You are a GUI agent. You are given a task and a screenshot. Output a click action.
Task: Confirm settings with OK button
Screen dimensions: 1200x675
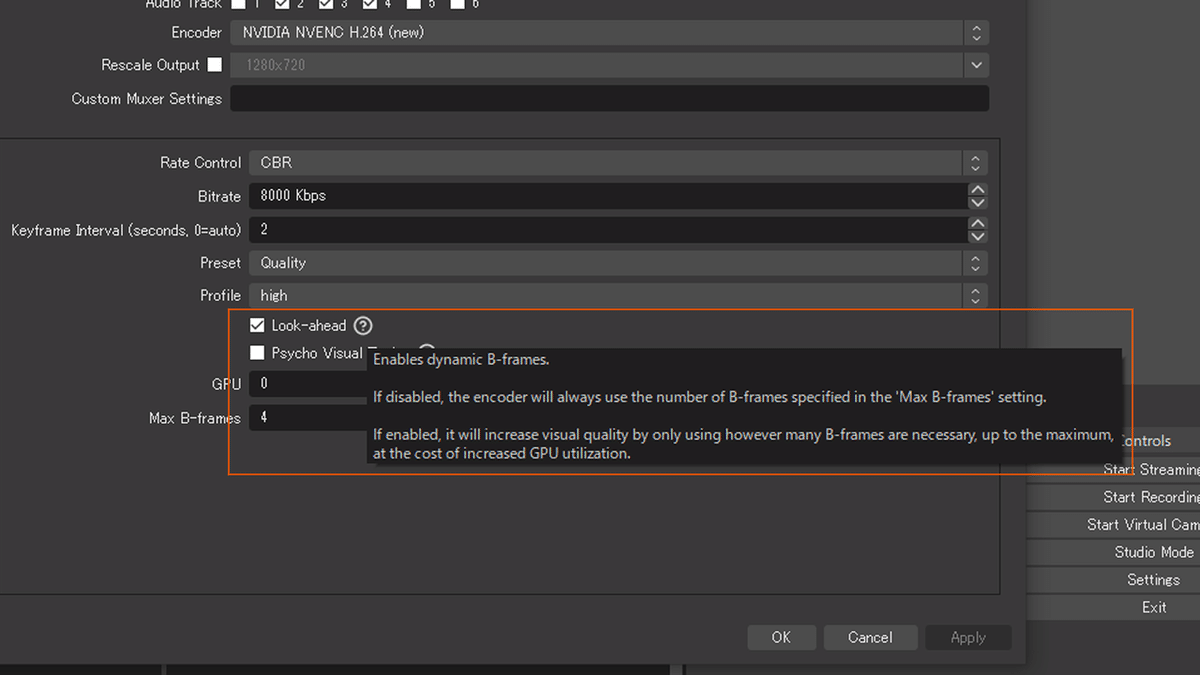point(781,637)
